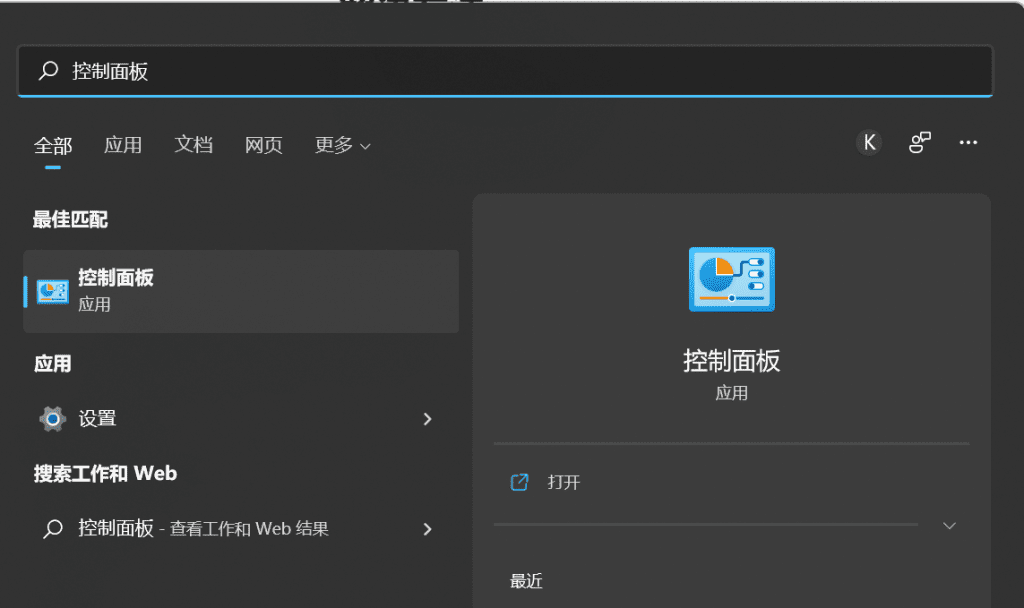This screenshot has height=608, width=1024.
Task: Switch to the 文档 filter tab
Action: point(193,145)
